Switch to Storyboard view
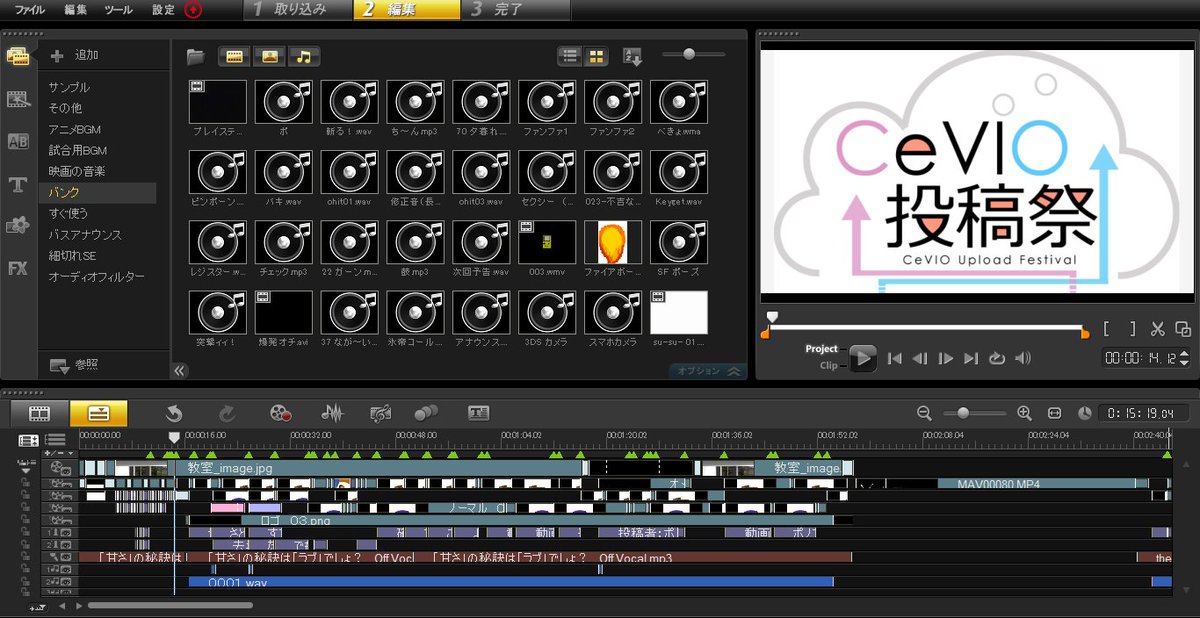The height and width of the screenshot is (618, 1200). point(39,412)
